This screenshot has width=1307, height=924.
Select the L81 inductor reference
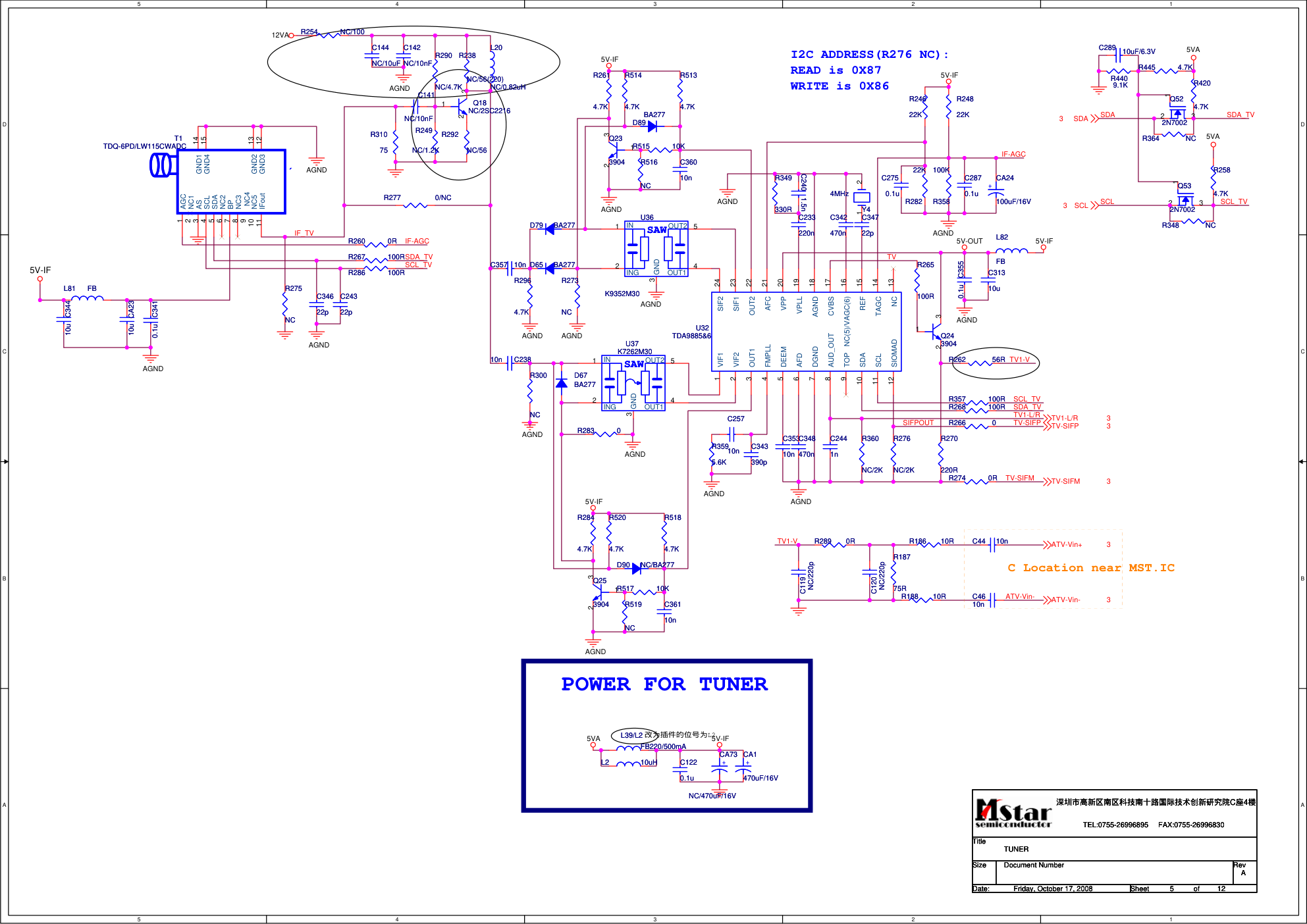(x=69, y=288)
